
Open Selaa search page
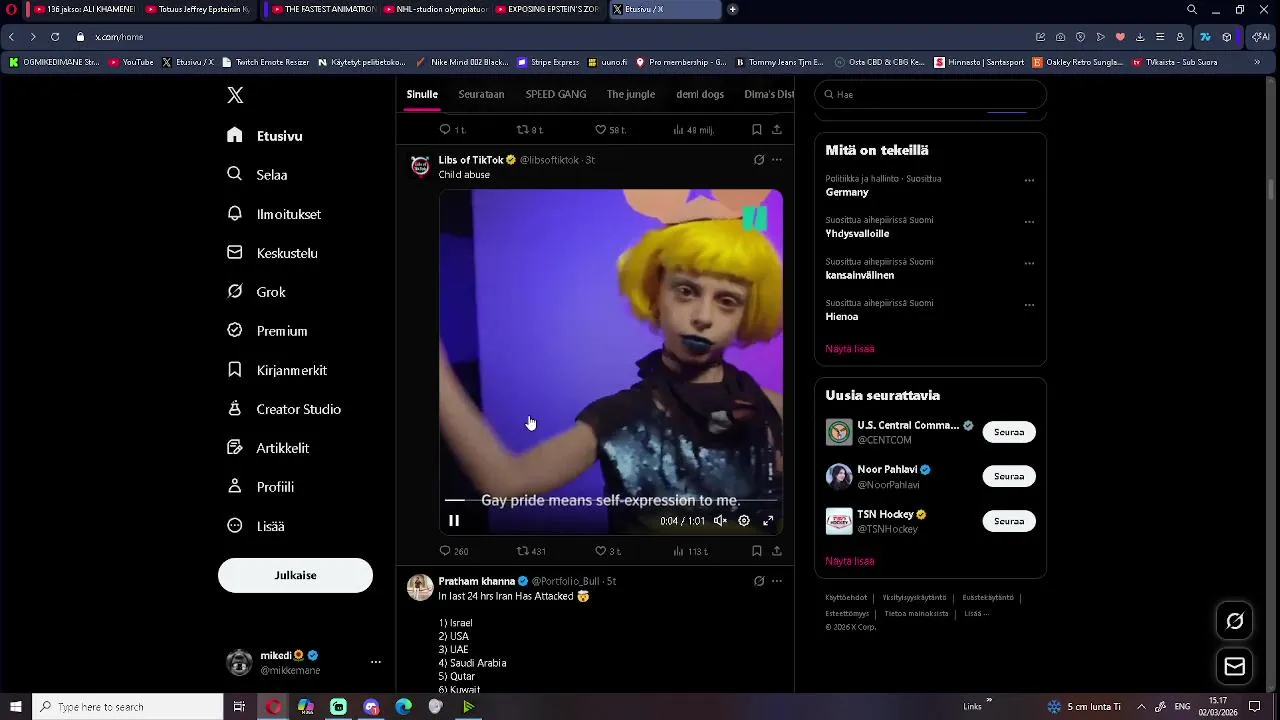coord(258,175)
